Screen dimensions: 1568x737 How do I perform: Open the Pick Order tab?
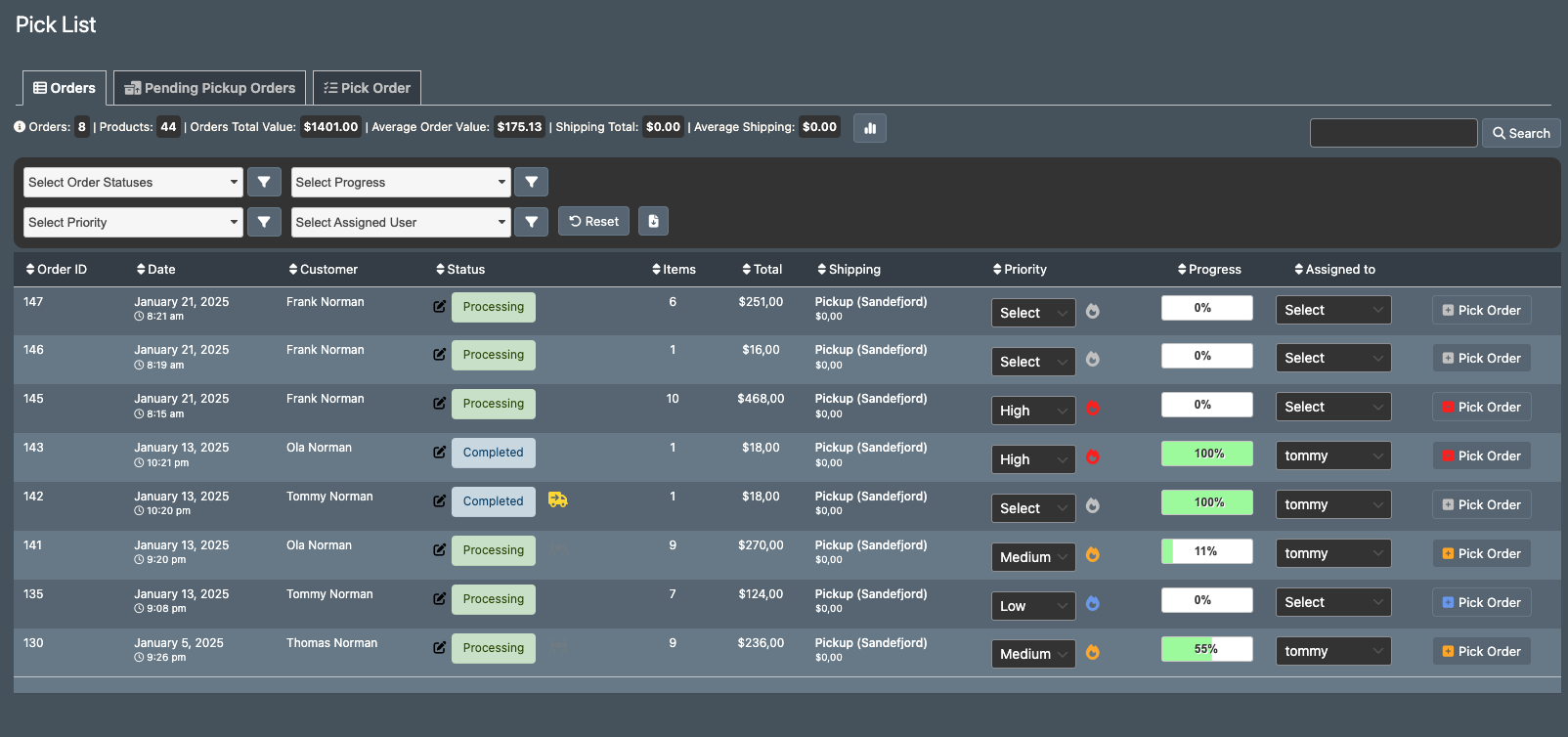[x=367, y=88]
